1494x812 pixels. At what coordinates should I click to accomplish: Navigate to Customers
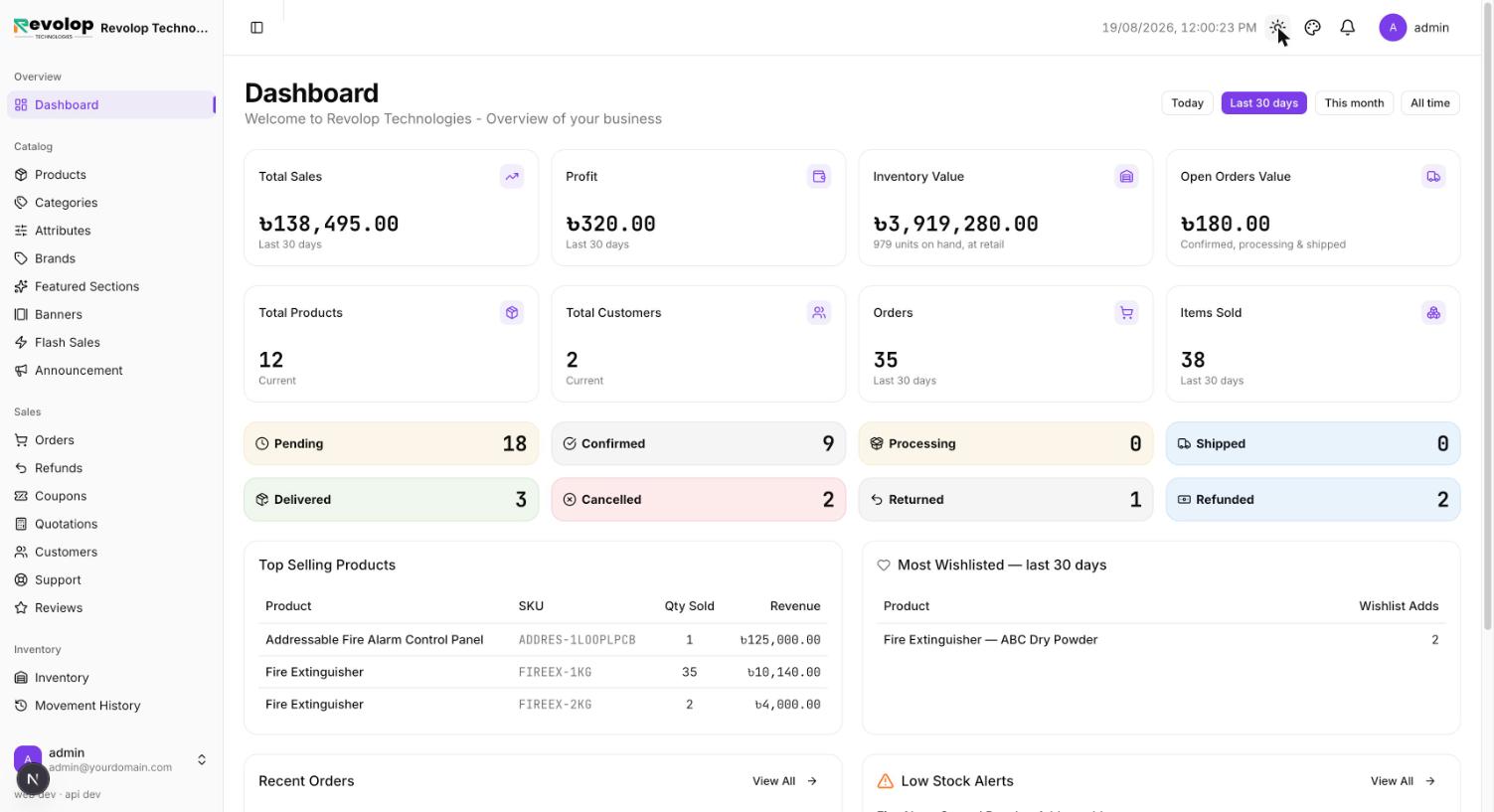point(111,552)
